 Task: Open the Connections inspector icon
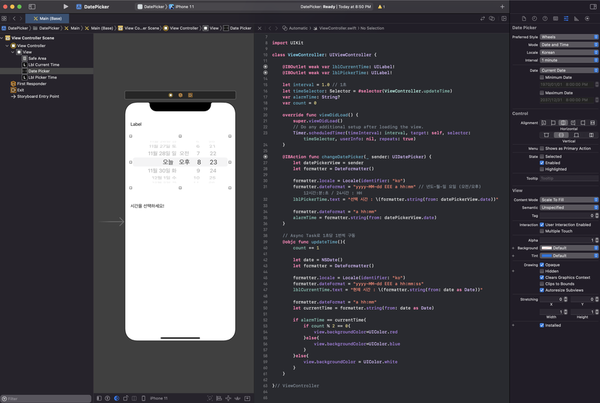point(587,18)
